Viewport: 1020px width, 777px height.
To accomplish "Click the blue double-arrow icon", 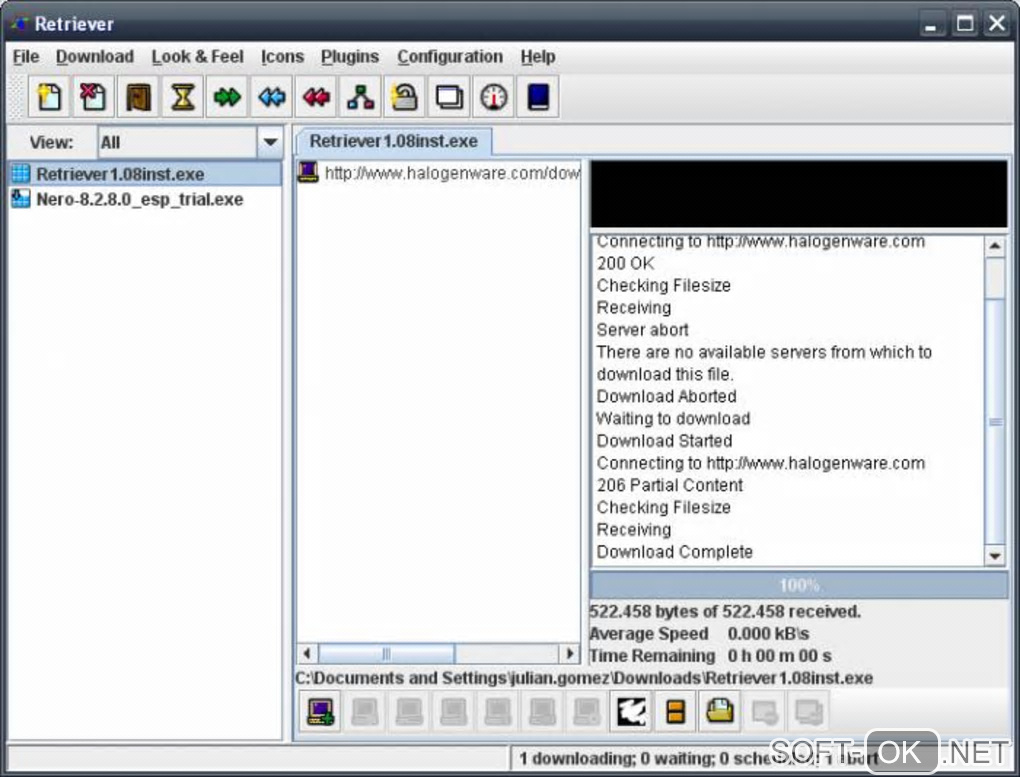I will coord(271,98).
